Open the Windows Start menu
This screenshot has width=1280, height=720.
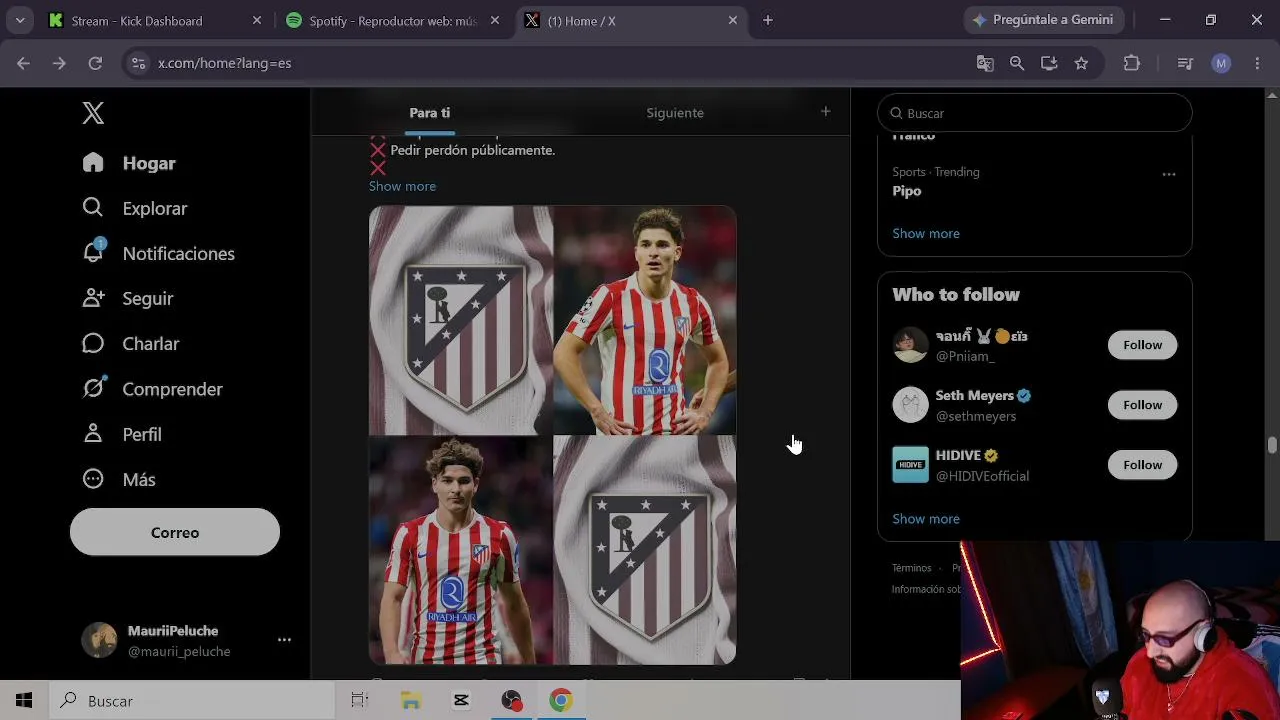point(24,701)
